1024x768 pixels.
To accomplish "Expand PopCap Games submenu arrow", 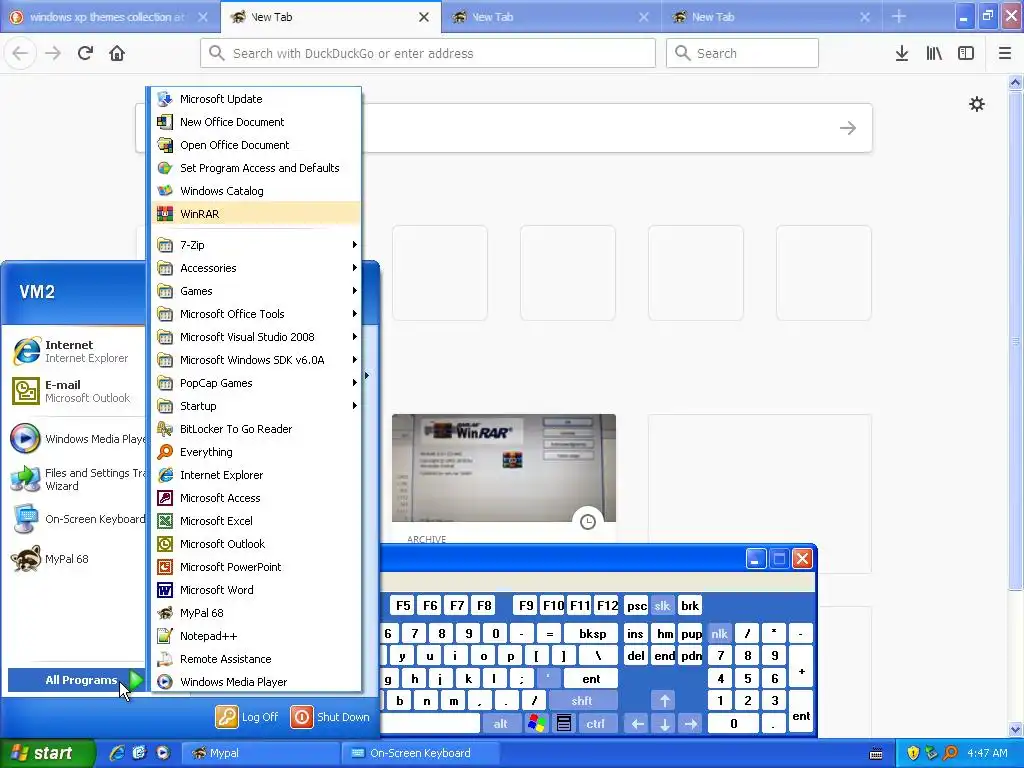I will point(355,383).
